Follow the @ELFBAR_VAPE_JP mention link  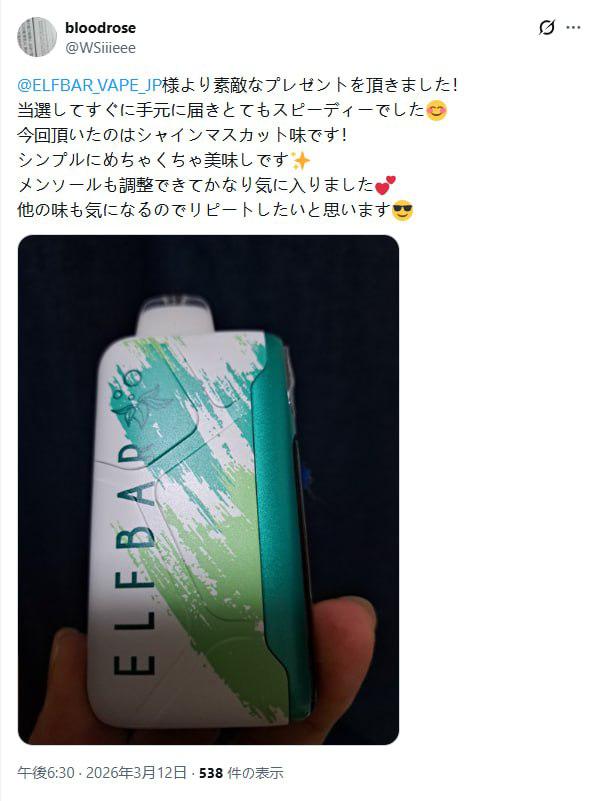90,85
